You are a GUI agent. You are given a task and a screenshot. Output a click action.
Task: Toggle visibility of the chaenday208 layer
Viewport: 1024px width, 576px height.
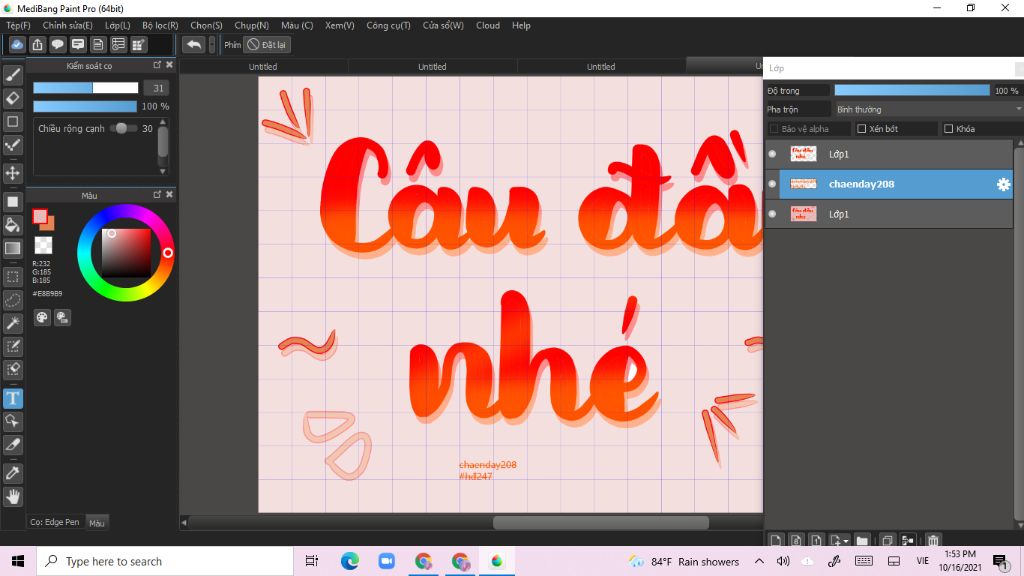tap(772, 184)
